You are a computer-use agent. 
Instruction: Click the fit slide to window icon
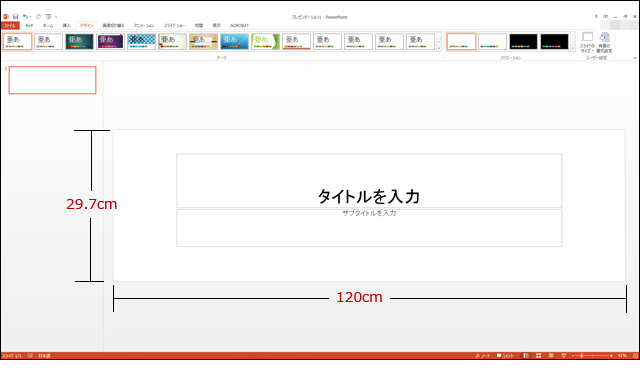(635, 356)
